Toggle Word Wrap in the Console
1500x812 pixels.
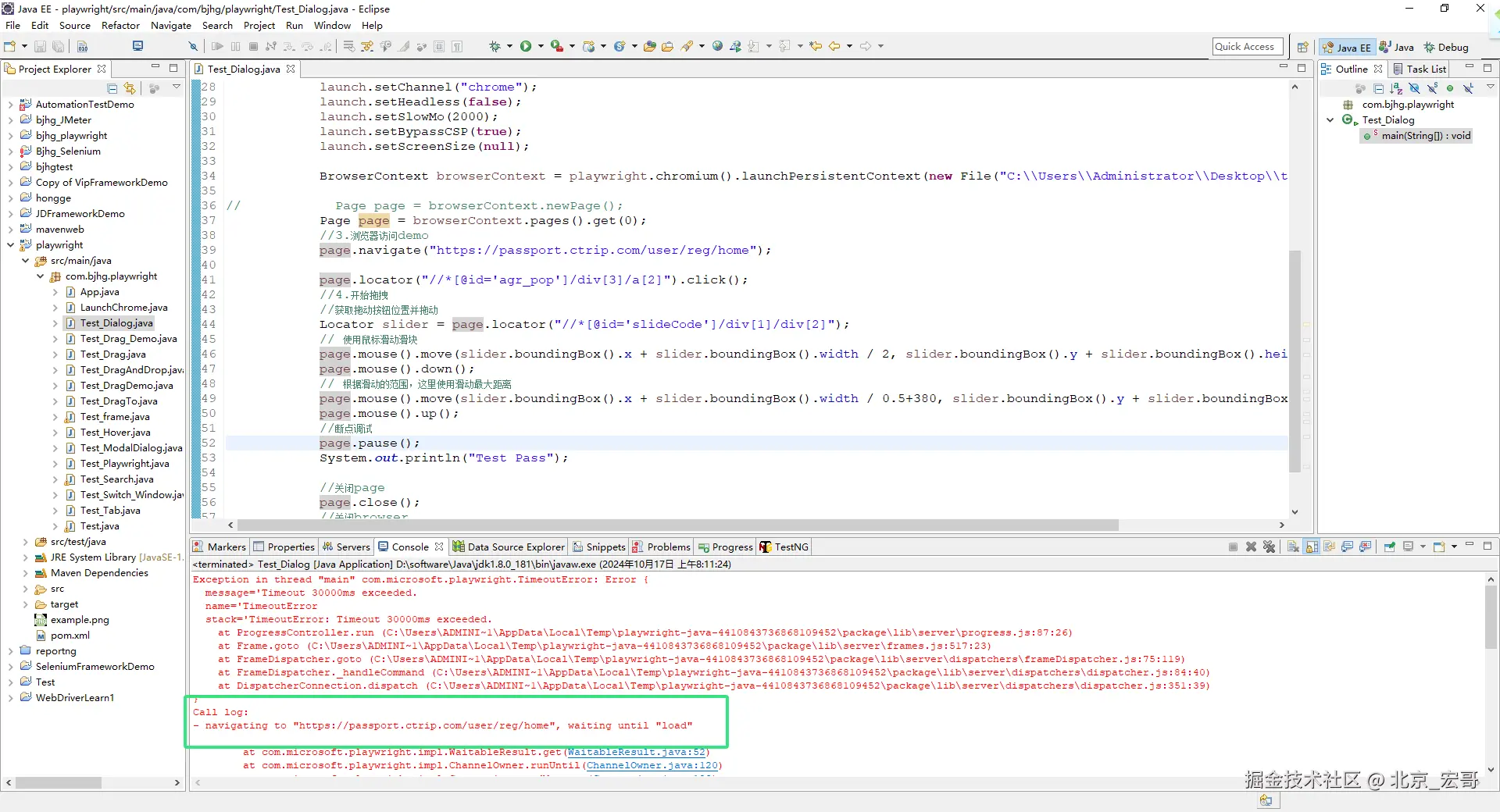click(1329, 547)
